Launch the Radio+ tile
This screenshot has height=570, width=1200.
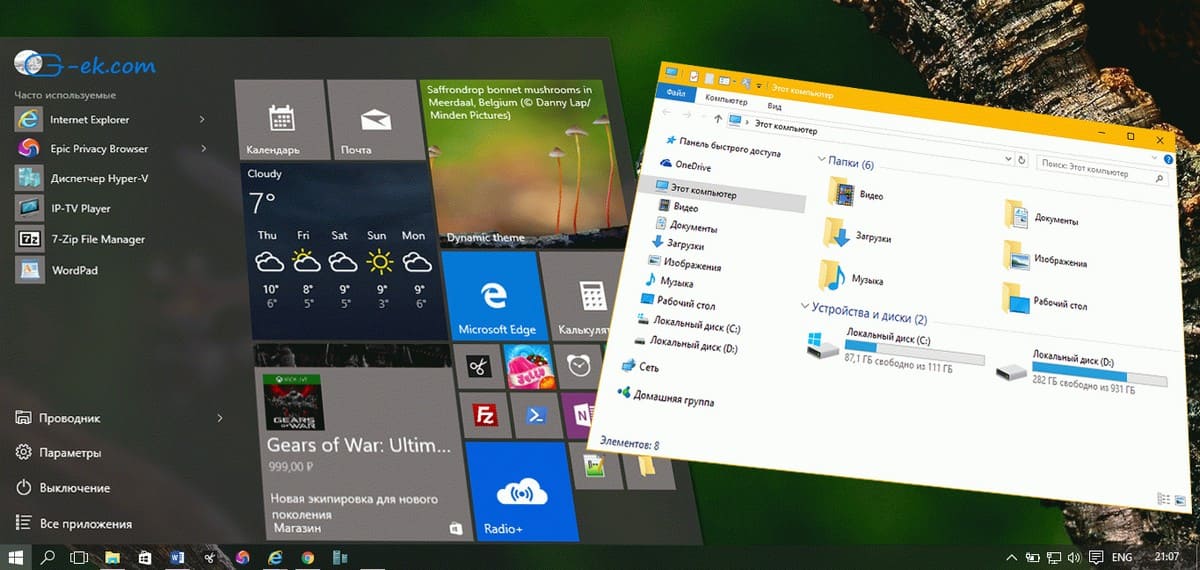[522, 492]
